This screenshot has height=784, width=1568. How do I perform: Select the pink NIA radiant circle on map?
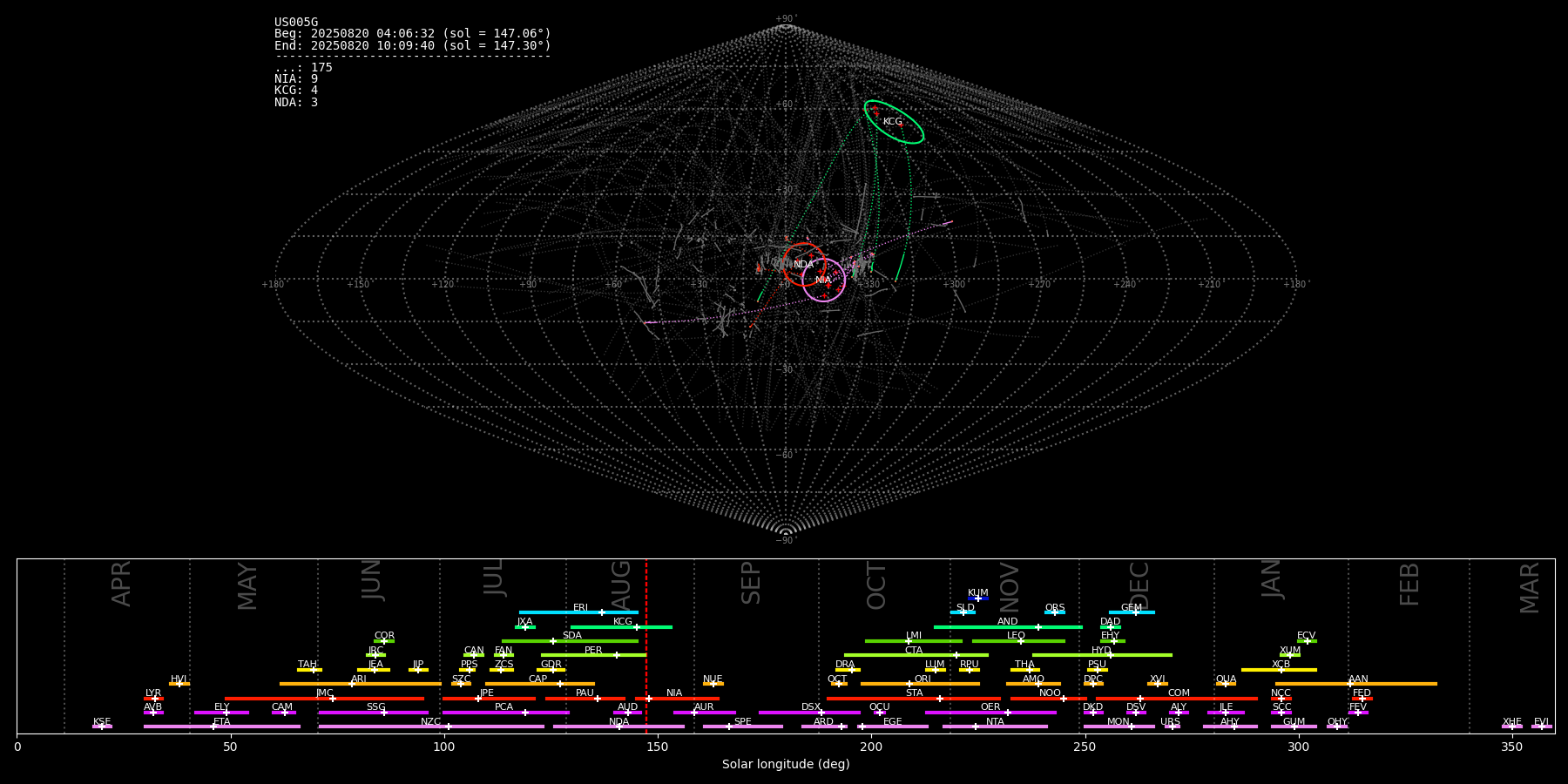(823, 280)
